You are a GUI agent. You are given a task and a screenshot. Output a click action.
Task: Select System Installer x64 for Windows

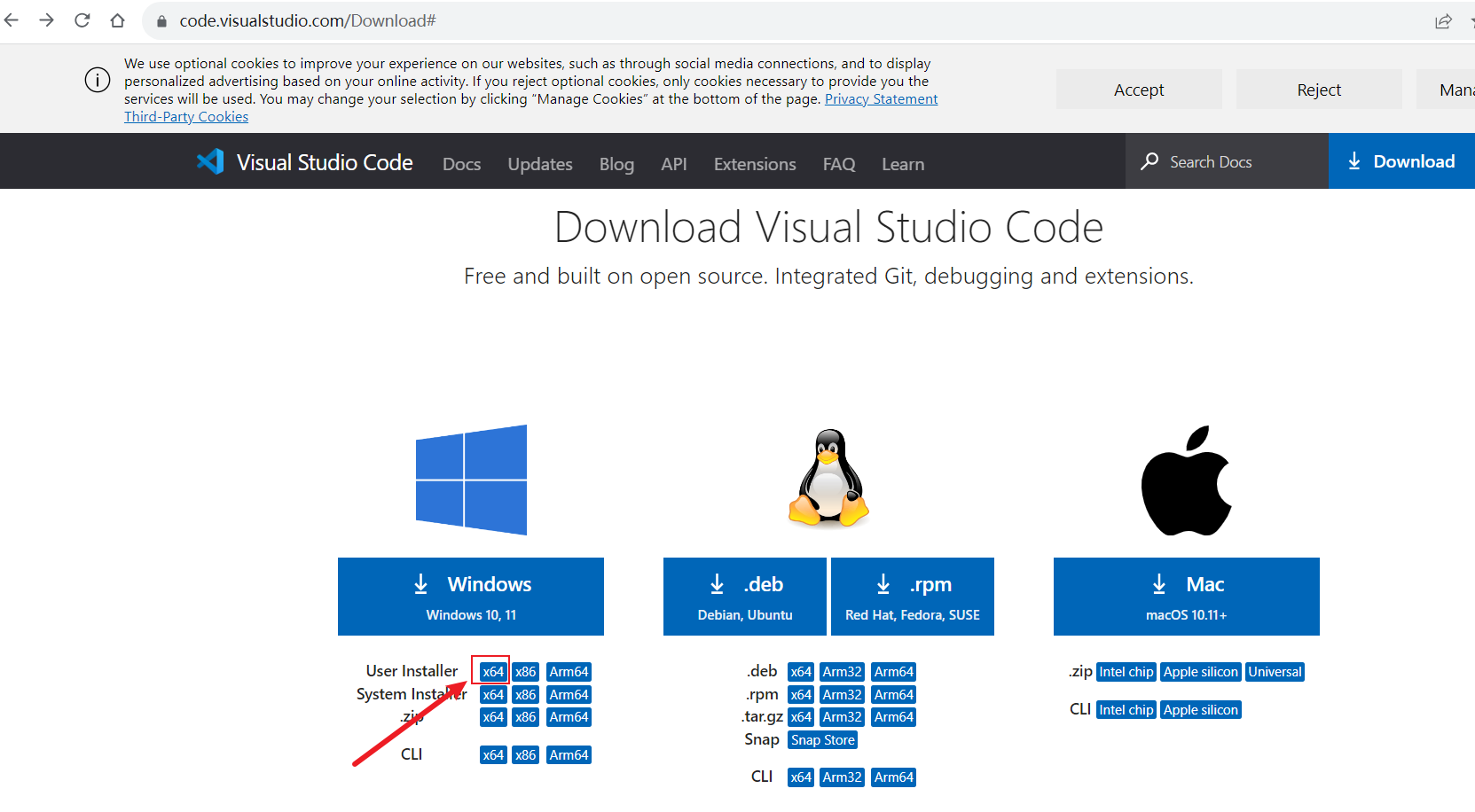[493, 695]
